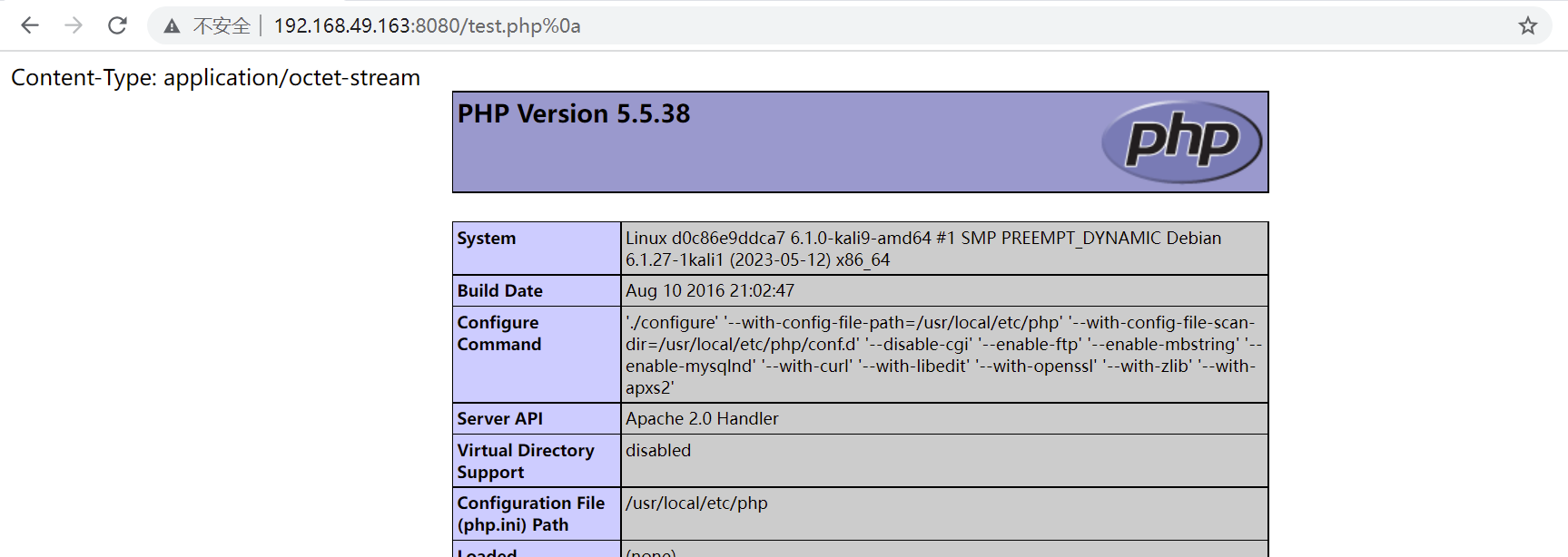Click the browser forward arrow
This screenshot has width=1568, height=557.
(74, 25)
